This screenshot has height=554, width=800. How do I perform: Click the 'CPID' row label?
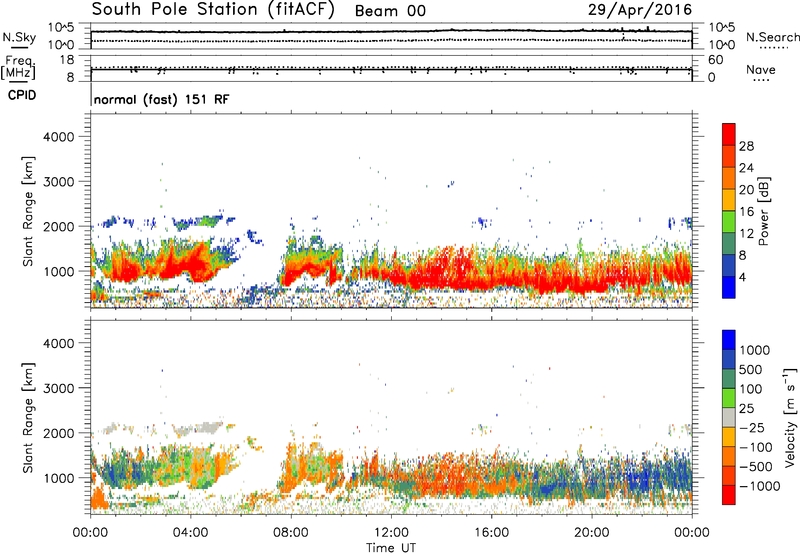22,95
